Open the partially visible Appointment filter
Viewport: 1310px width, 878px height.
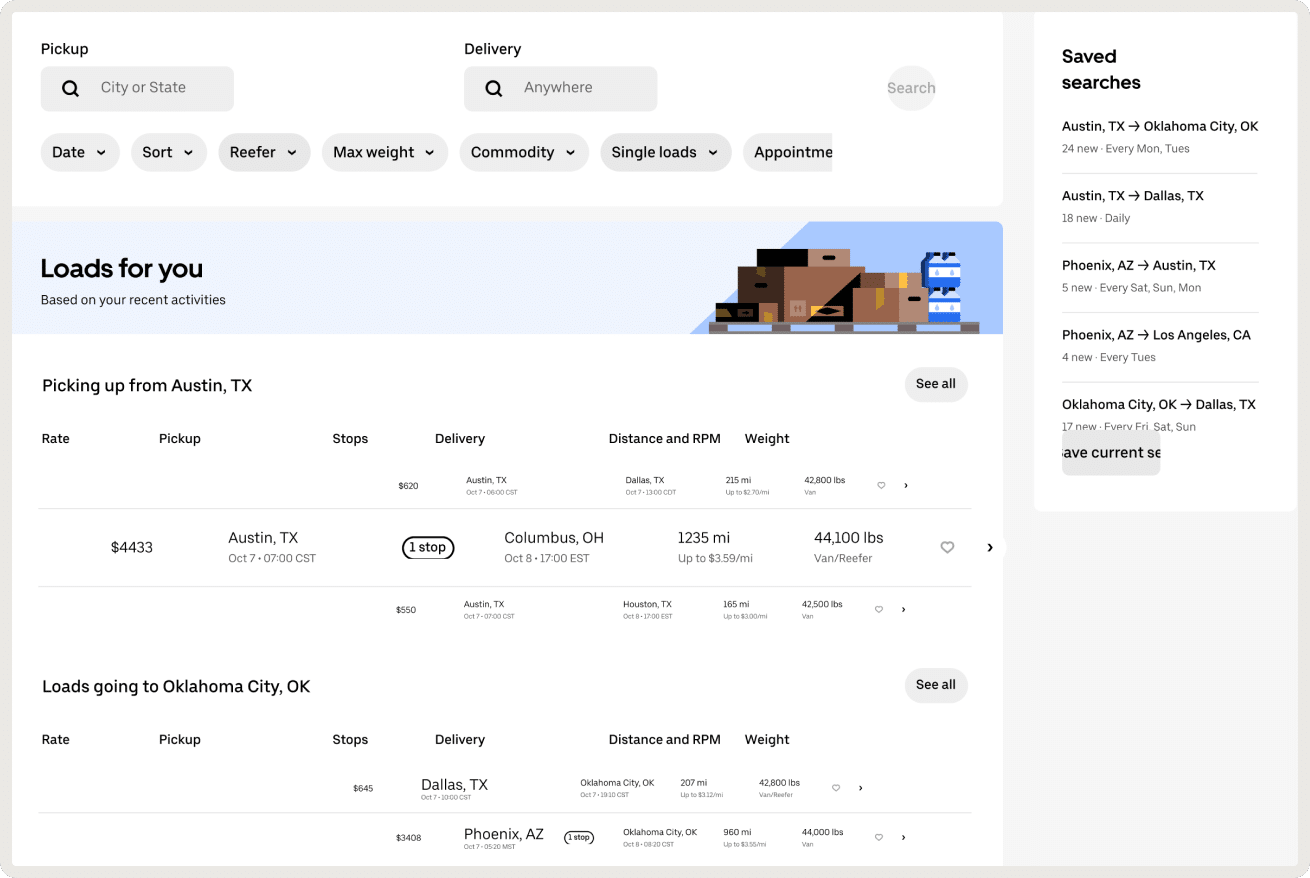[x=788, y=152]
